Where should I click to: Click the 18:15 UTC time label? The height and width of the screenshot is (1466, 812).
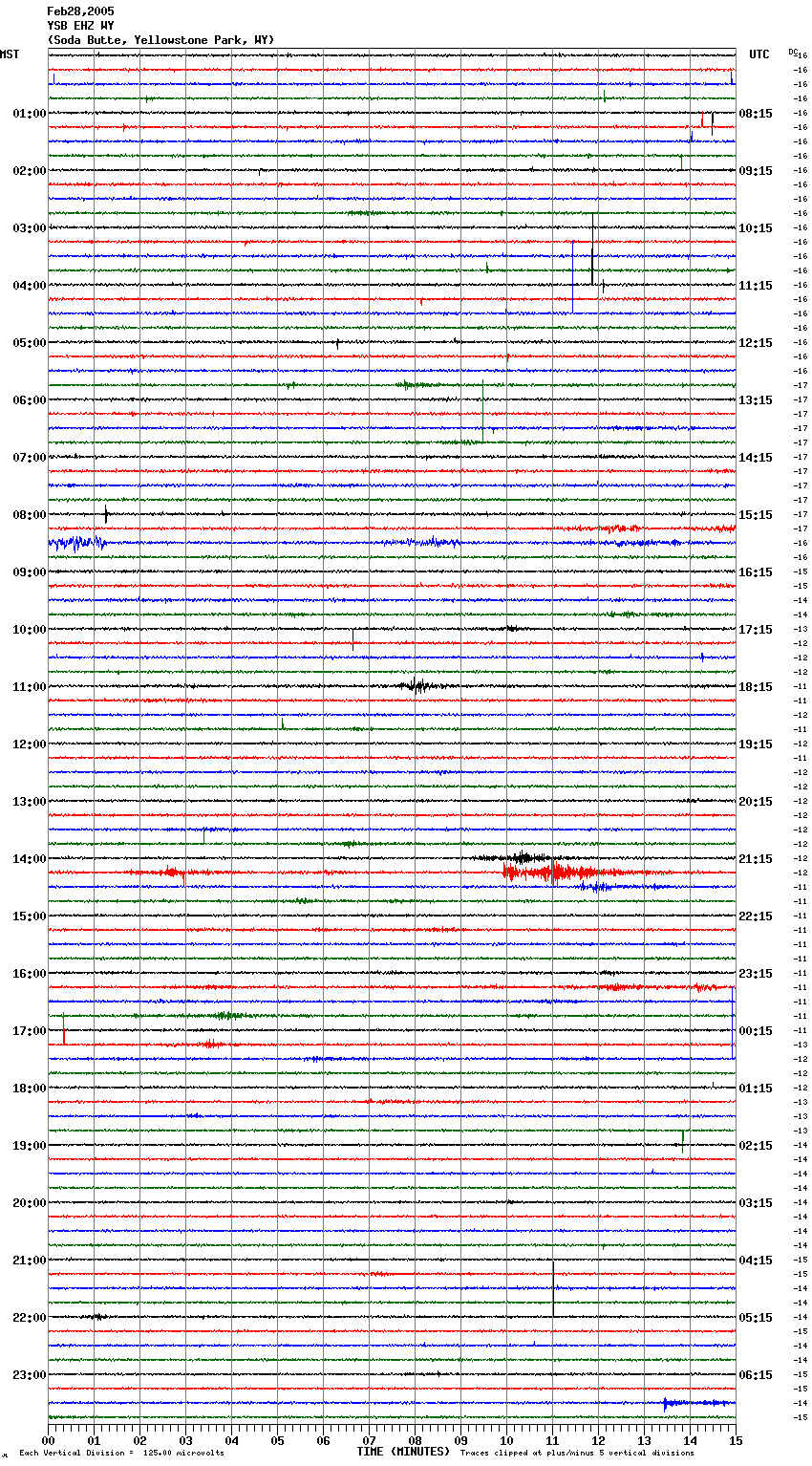756,687
